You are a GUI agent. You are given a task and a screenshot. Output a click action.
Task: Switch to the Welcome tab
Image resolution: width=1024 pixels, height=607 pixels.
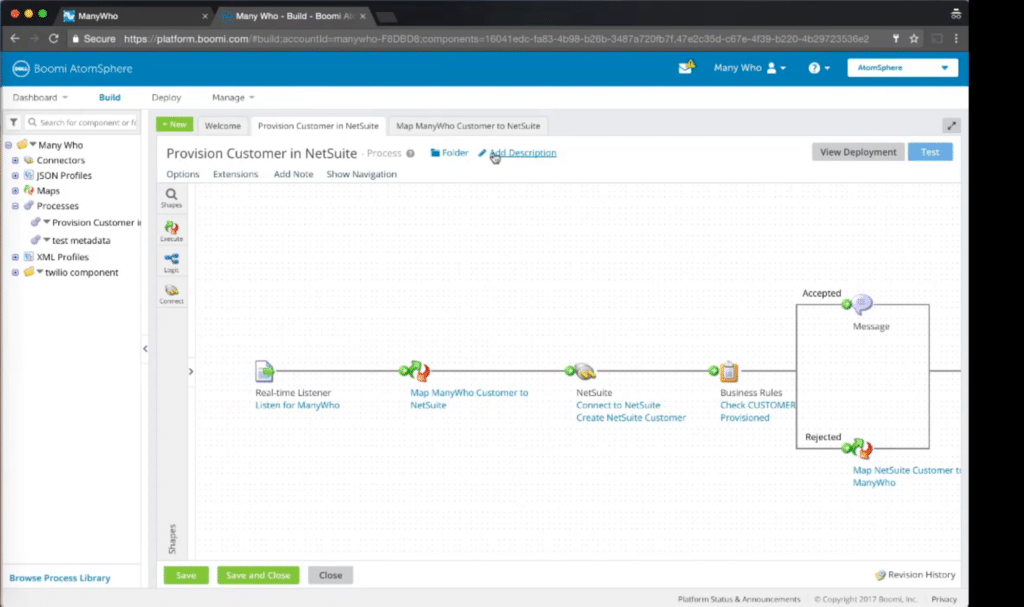[x=222, y=125]
